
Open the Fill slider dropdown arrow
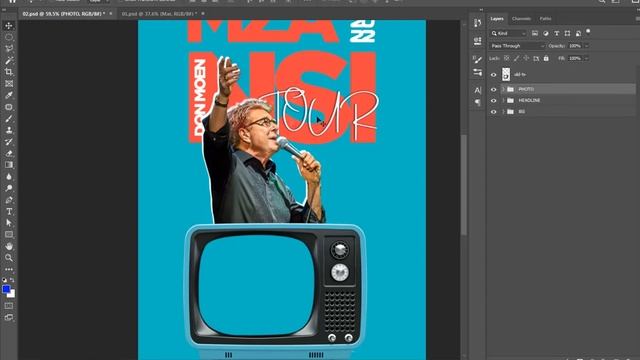click(587, 58)
